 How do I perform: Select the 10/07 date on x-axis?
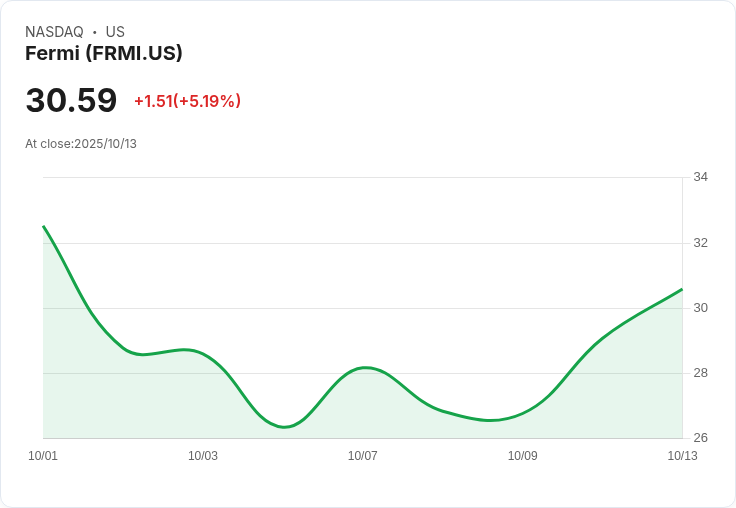[362, 456]
